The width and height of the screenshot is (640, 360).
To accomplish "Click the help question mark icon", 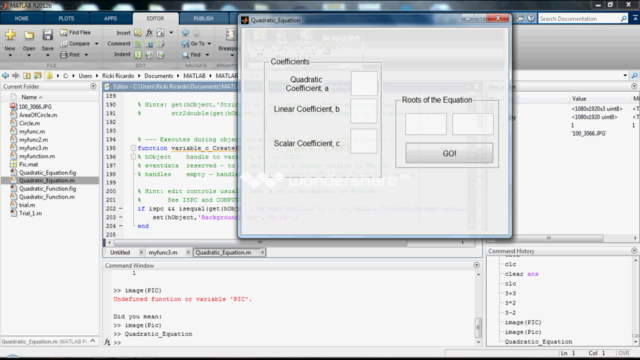I will click(x=531, y=18).
